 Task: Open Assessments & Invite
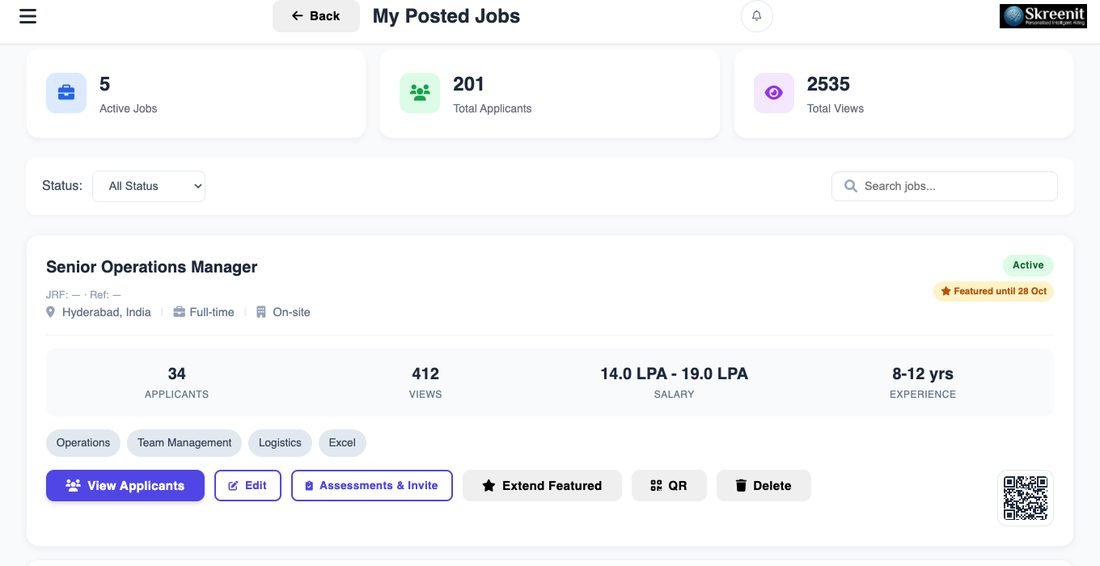click(x=372, y=485)
